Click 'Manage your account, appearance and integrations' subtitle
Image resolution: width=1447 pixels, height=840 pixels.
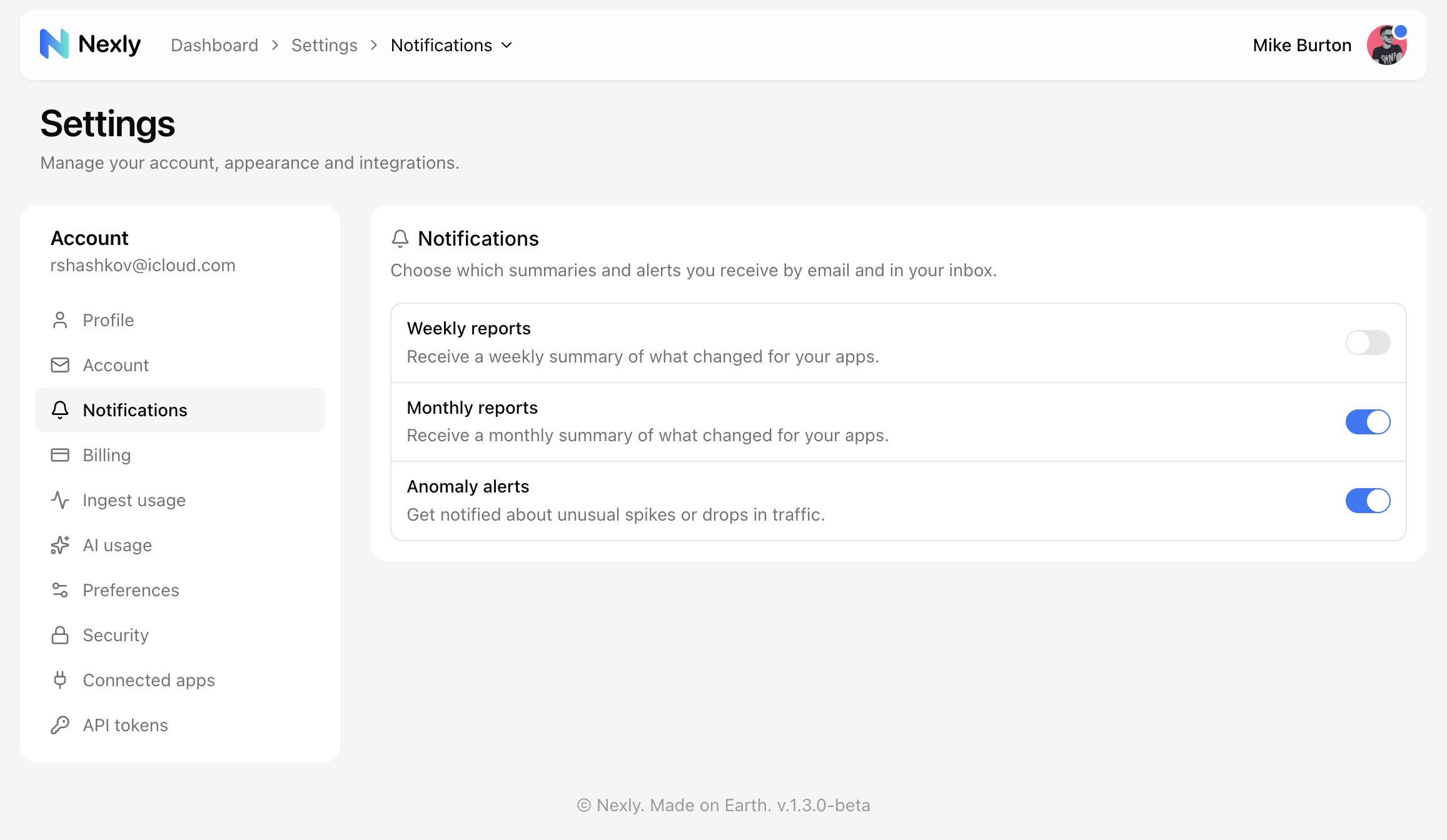[x=250, y=162]
